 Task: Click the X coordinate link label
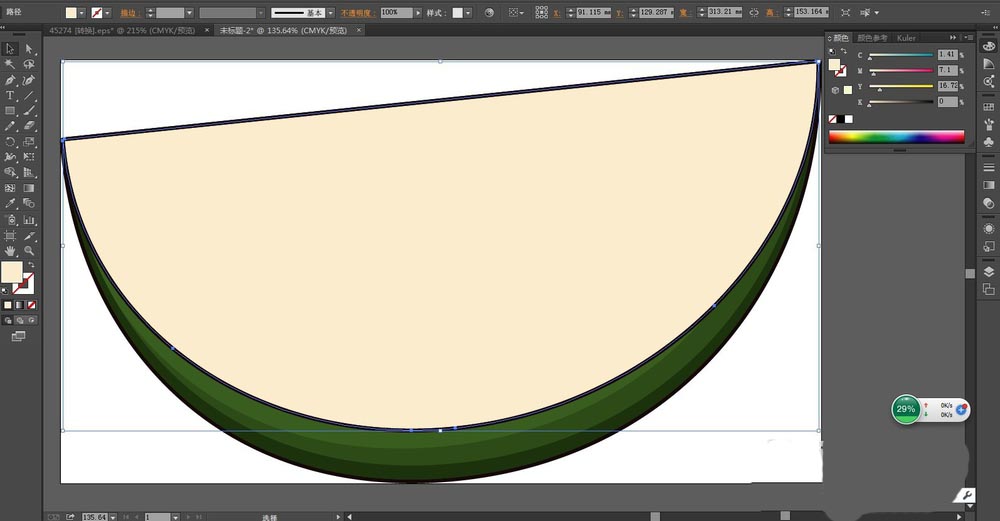pos(556,13)
